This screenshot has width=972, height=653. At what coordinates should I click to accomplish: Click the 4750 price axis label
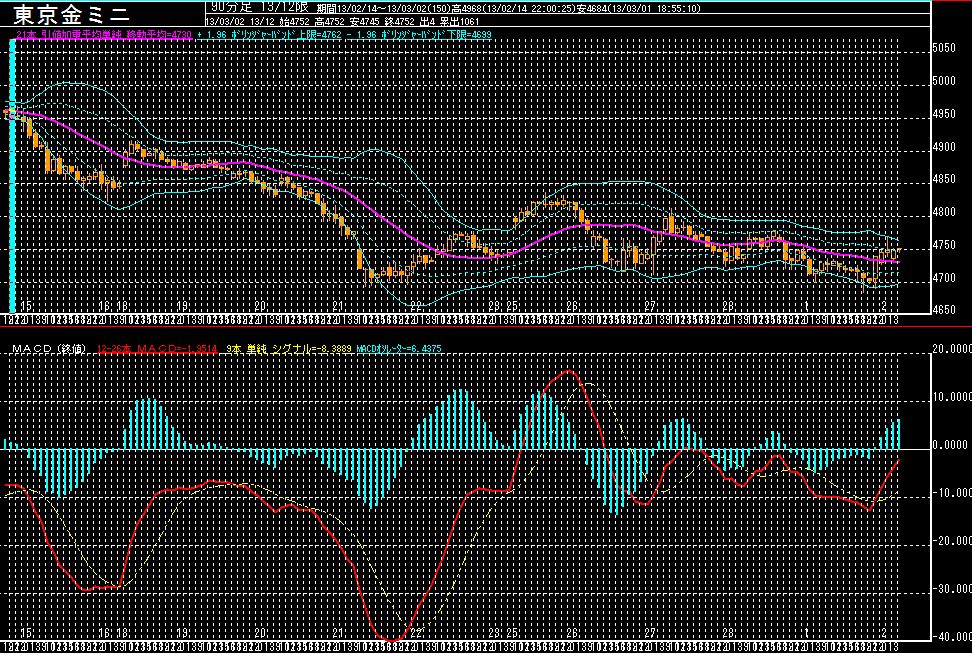(x=944, y=246)
